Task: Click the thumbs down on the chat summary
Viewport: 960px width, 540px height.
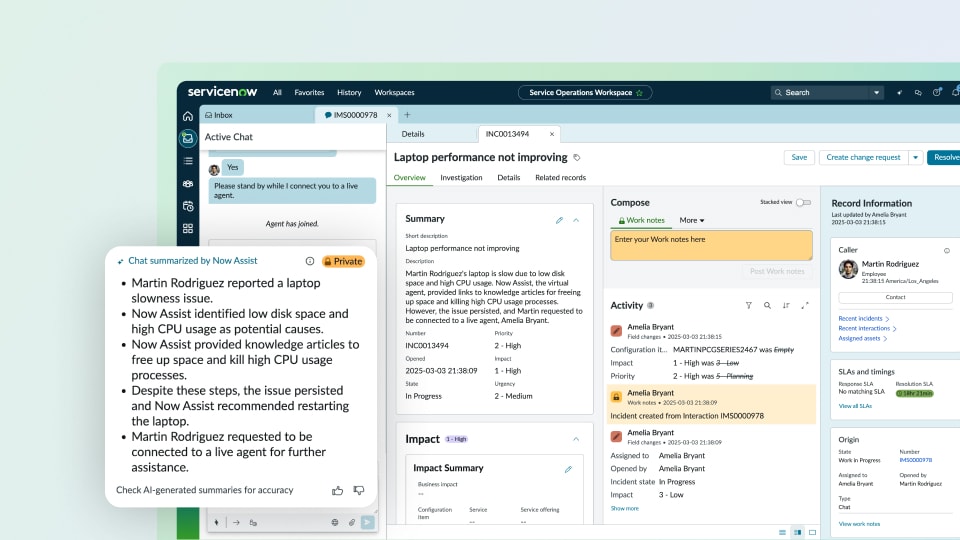Action: (x=359, y=490)
